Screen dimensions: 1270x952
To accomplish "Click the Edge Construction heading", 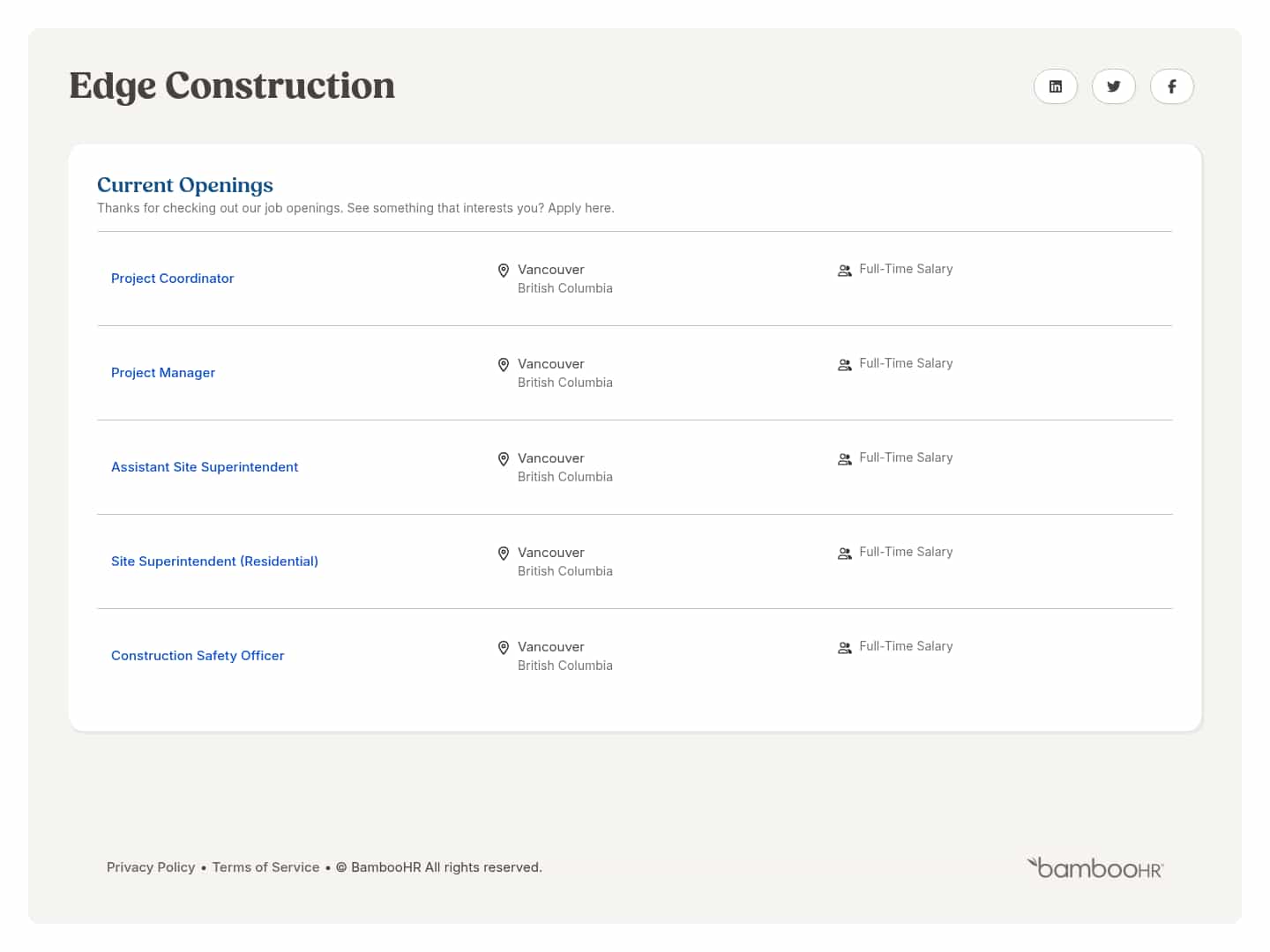I will point(232,86).
